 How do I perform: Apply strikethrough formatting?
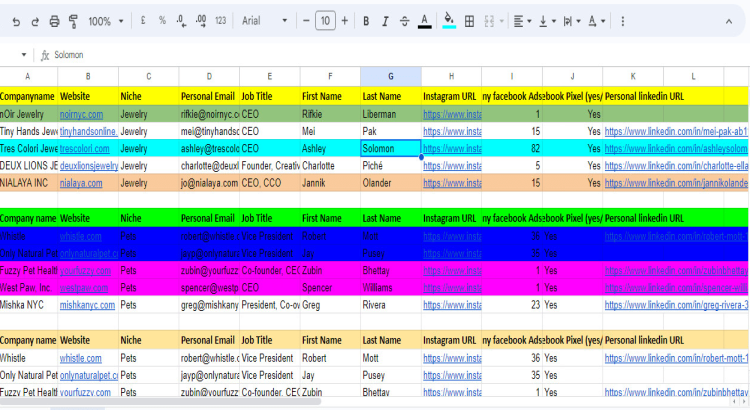(404, 21)
